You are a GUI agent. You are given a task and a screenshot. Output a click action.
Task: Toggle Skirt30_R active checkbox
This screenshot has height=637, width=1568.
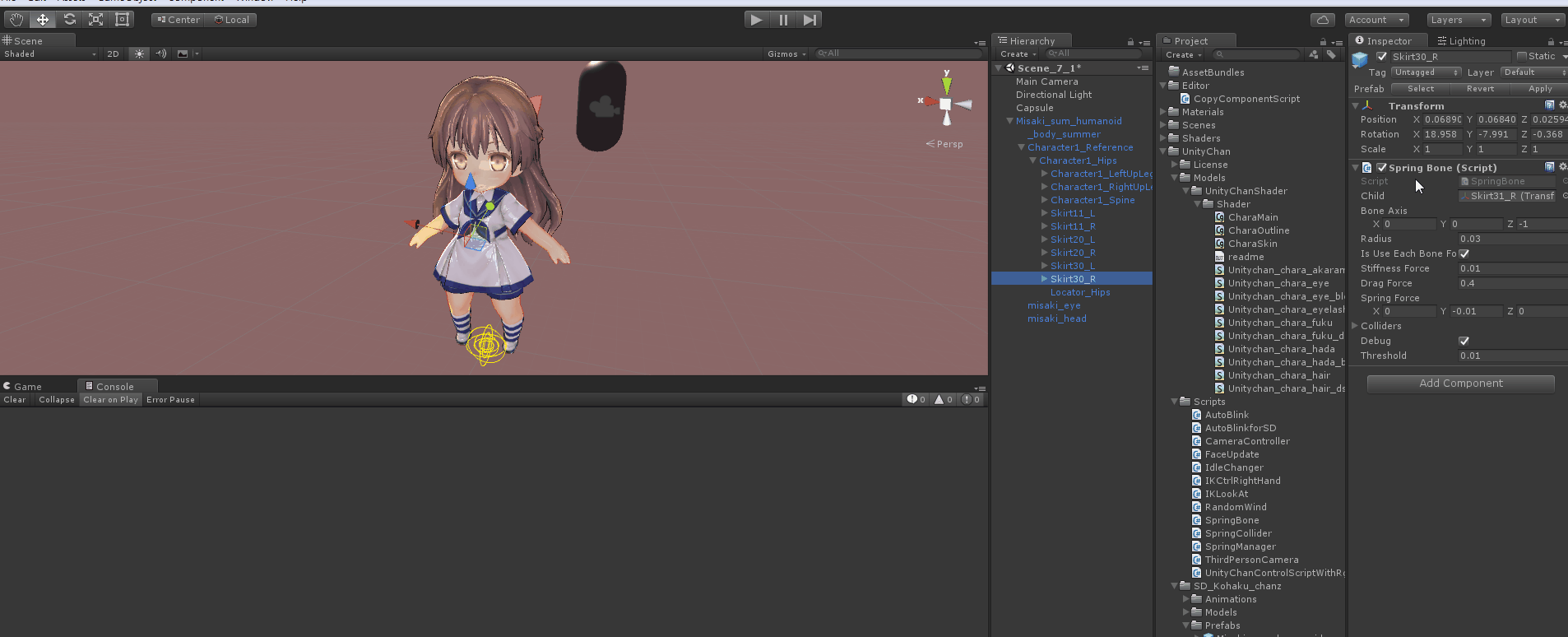[1382, 57]
